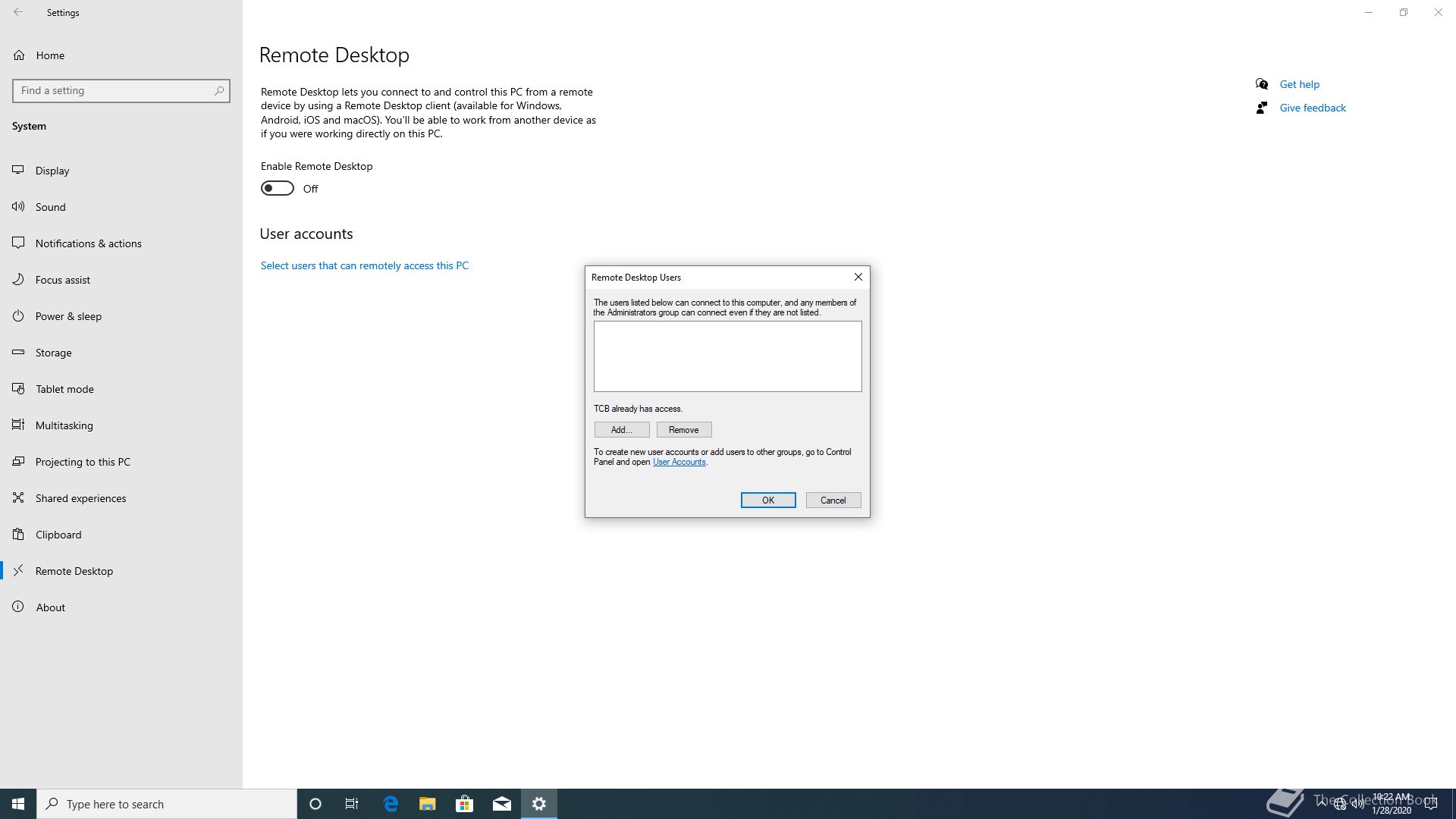Click the Tablet mode icon

pos(18,389)
